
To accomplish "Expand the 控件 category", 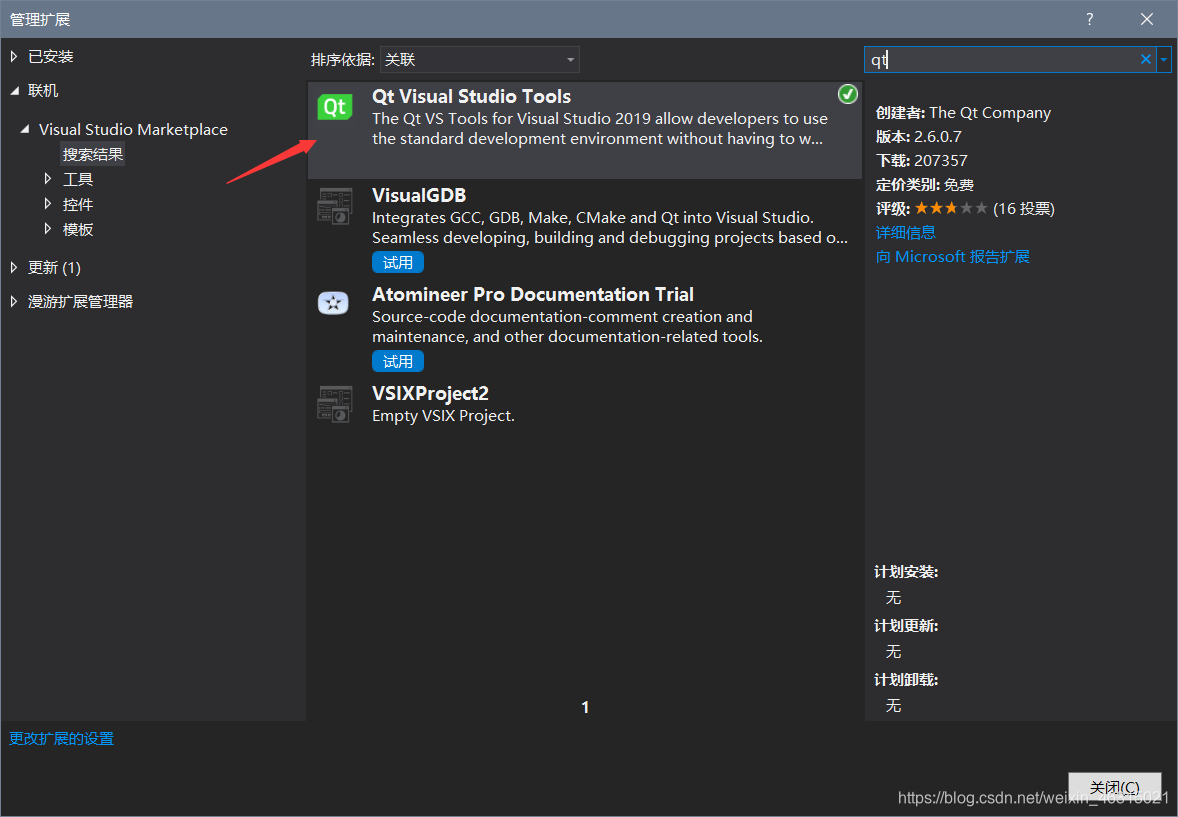I will (48, 204).
